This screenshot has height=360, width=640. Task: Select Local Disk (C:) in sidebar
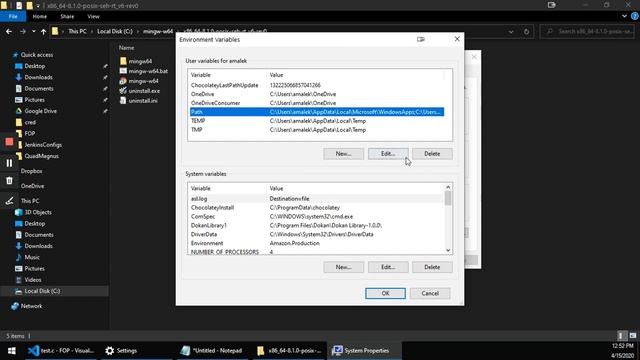click(42, 291)
